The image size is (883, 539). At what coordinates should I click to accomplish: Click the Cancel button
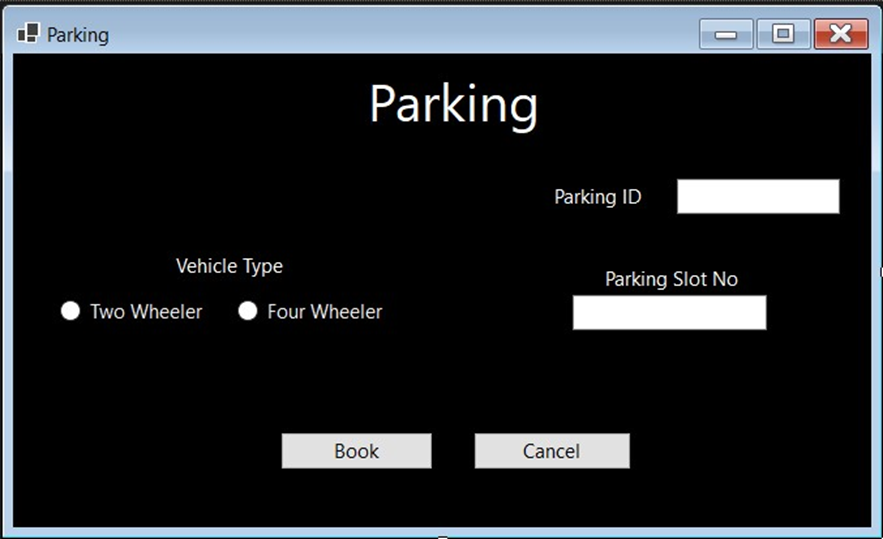coord(552,451)
